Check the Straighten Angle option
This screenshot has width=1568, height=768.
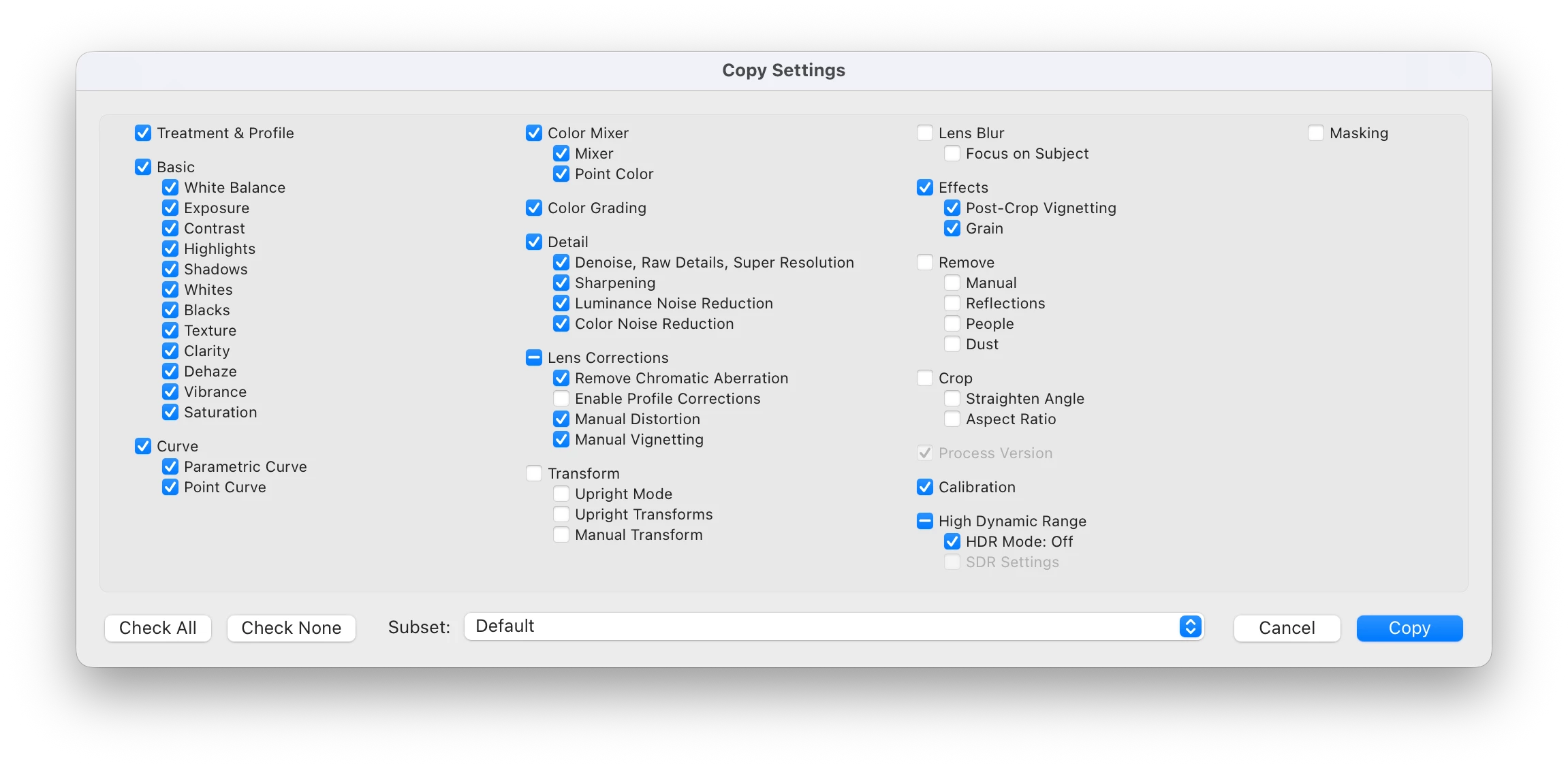pos(952,399)
